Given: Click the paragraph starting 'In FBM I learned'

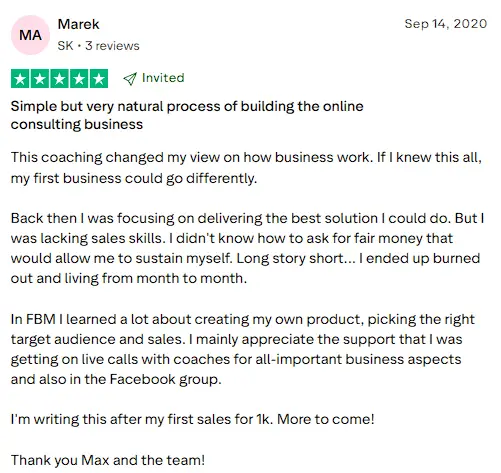Looking at the screenshot, I should click(243, 349).
